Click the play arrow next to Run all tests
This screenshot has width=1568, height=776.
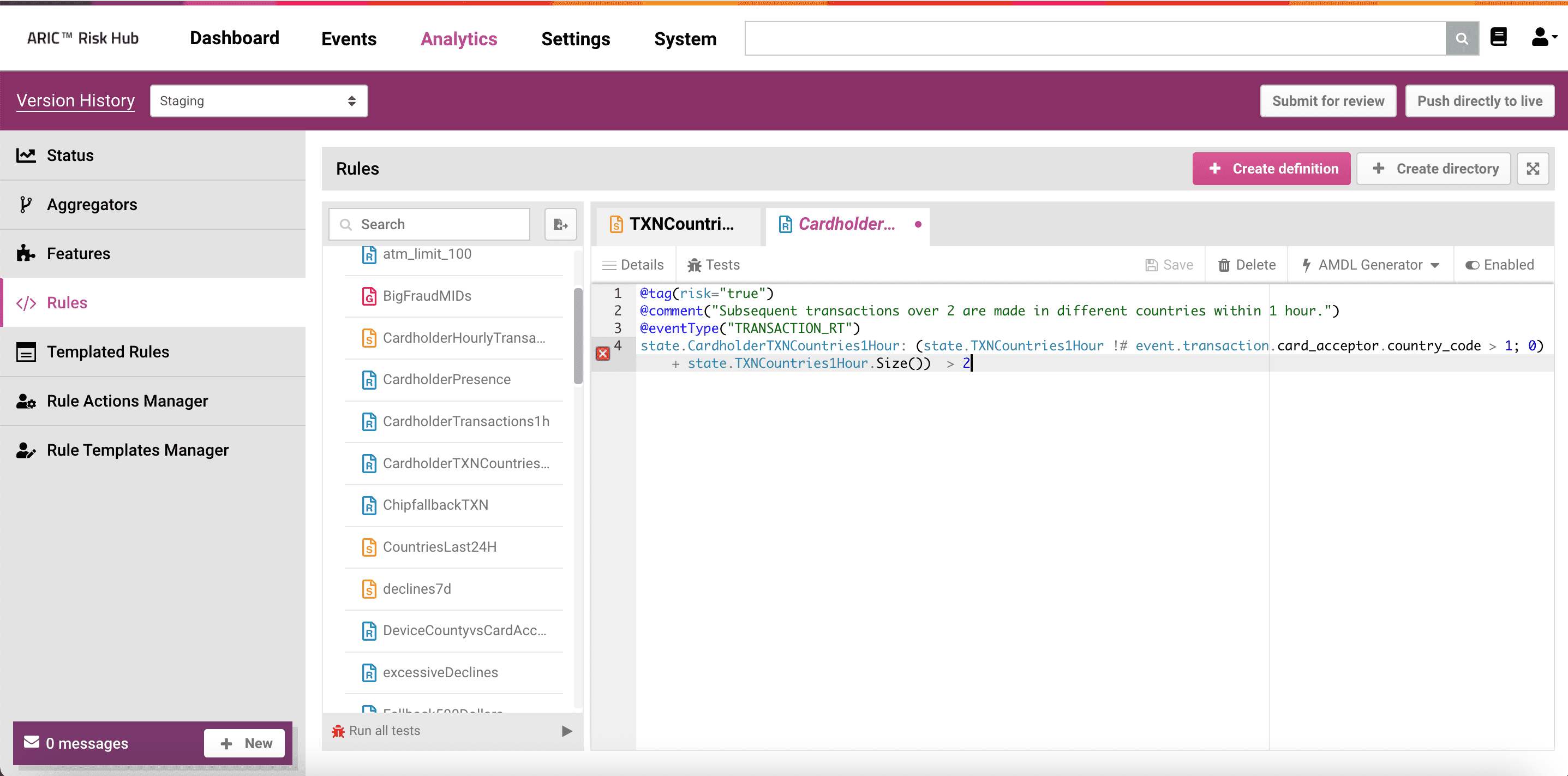(567, 731)
